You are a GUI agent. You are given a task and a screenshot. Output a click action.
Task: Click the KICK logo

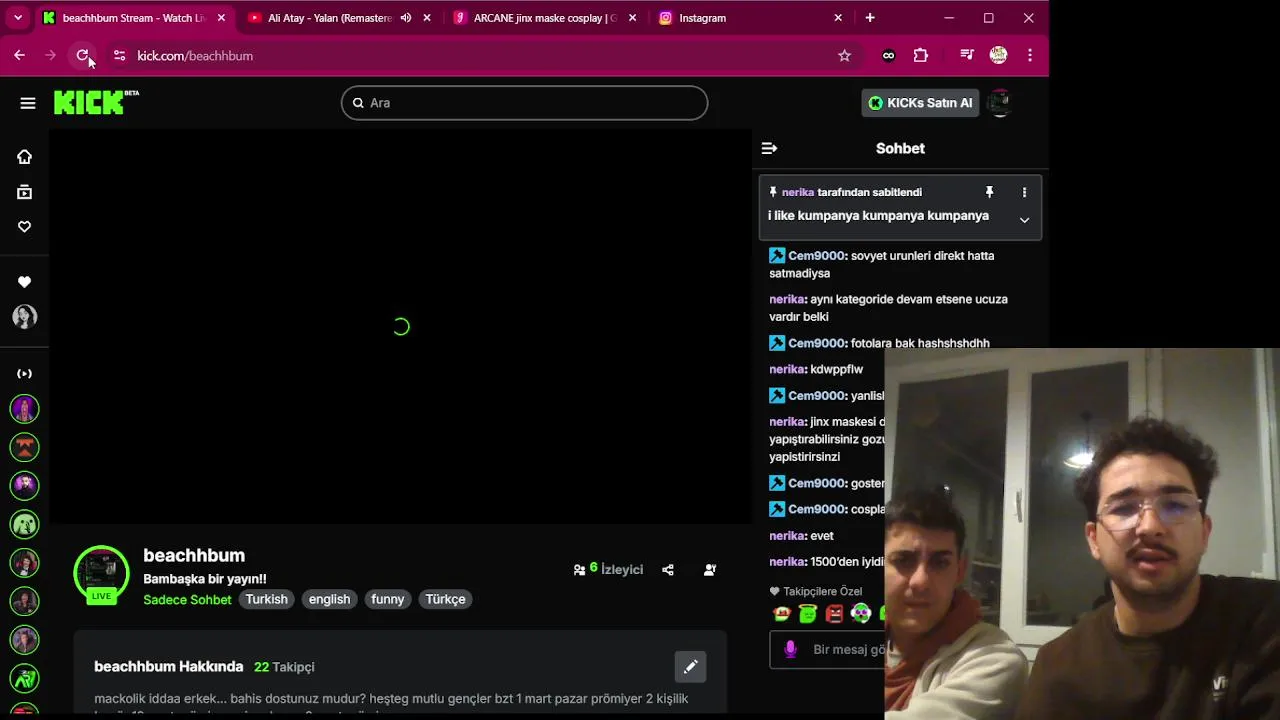96,102
